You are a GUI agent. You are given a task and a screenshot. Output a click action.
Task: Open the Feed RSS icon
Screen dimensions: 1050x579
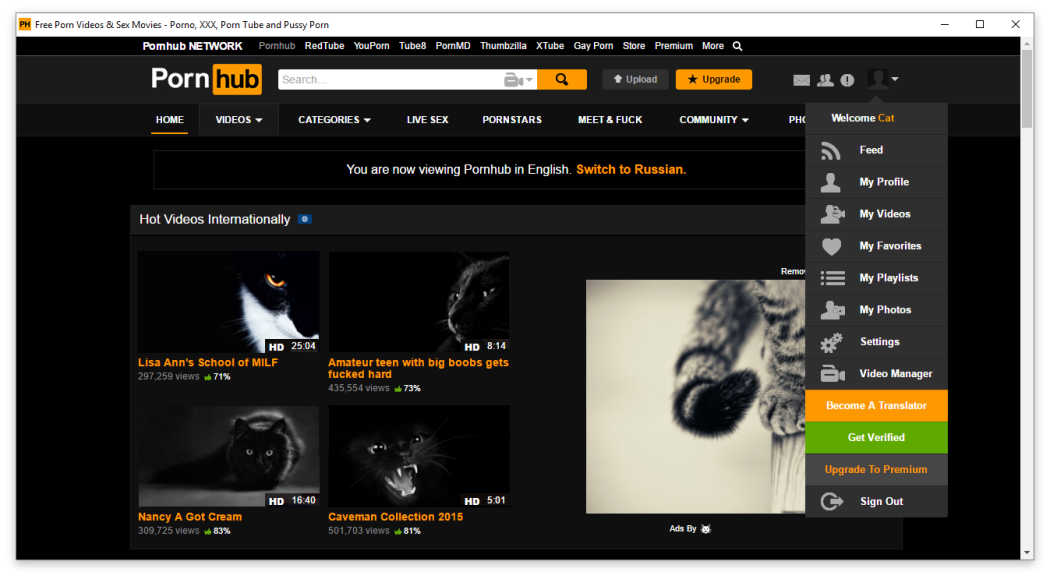pos(830,151)
